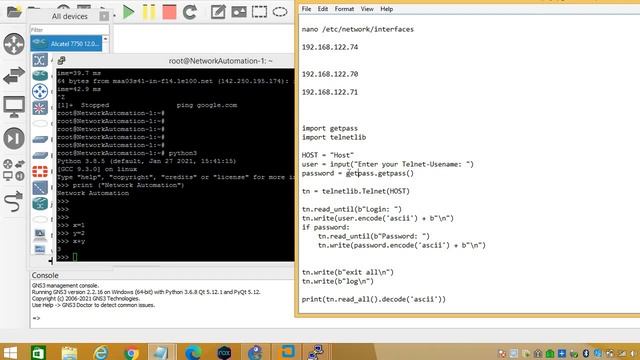The image size is (640, 360).
Task: Switch to Notepad in taskbar
Action: 161,352
